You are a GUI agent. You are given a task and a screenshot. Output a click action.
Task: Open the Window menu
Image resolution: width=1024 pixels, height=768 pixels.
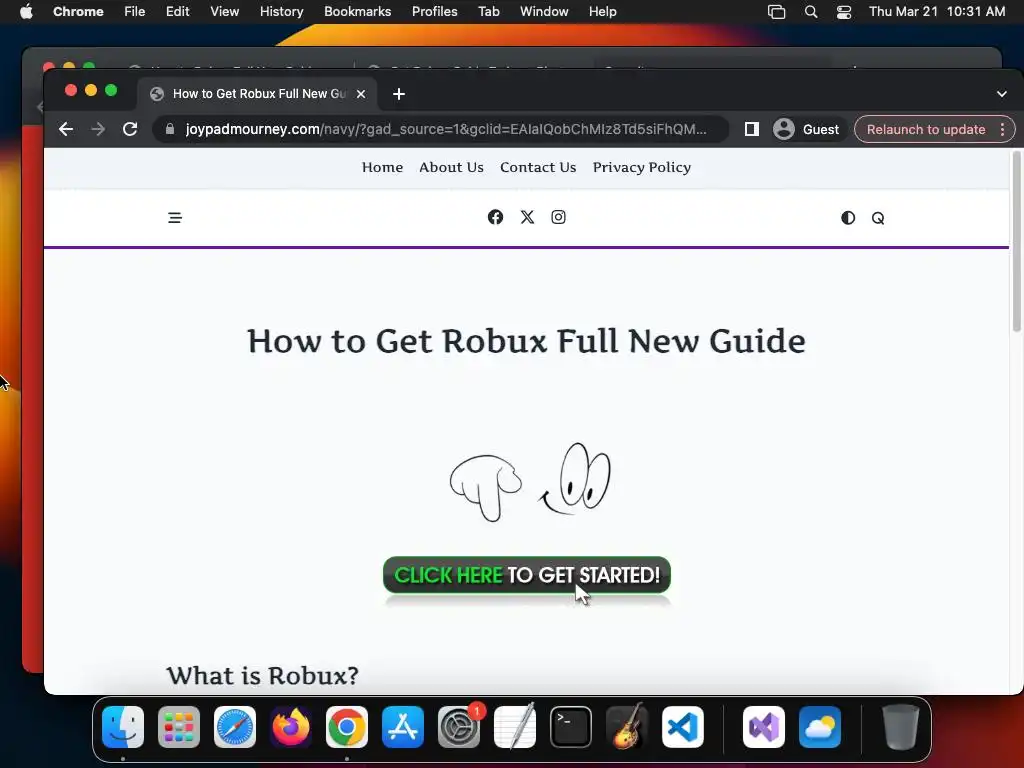point(544,12)
